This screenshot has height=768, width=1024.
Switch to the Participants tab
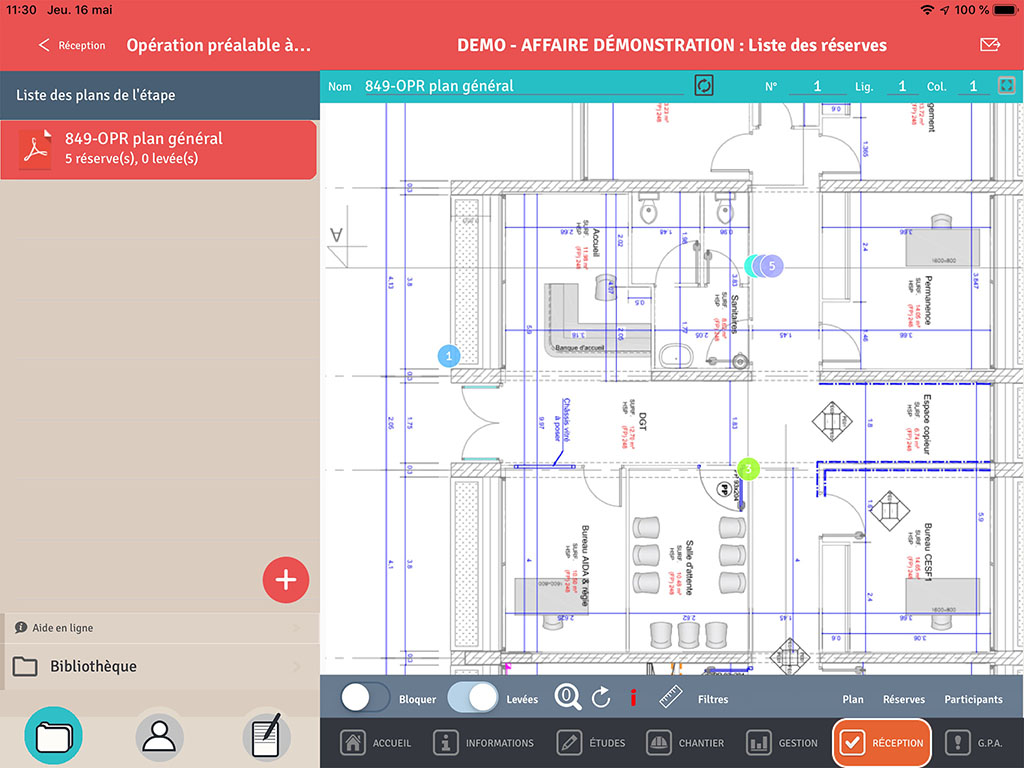click(x=973, y=699)
